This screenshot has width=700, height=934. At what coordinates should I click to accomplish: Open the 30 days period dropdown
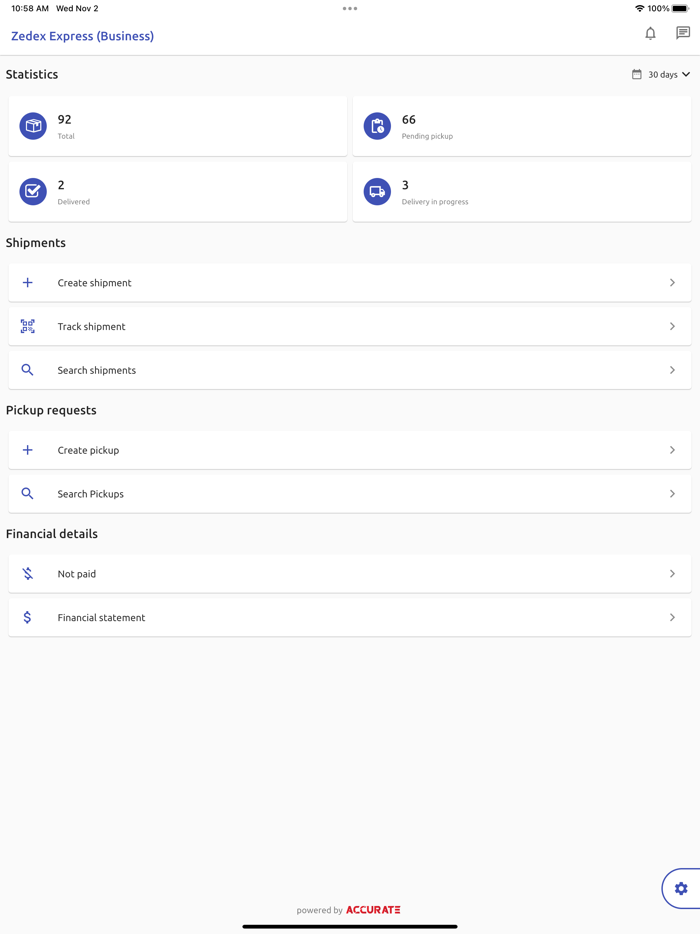tap(661, 75)
